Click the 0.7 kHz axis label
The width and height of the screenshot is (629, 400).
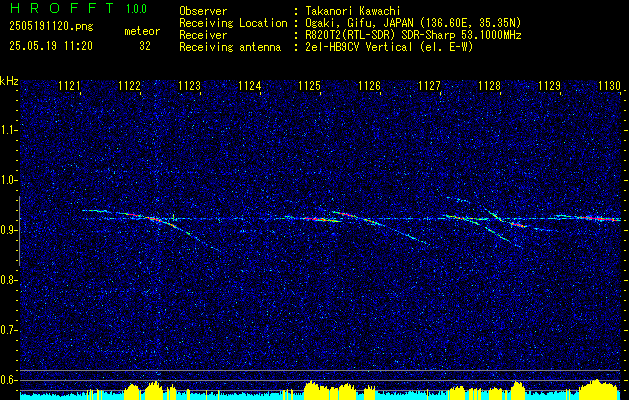(x=9, y=330)
